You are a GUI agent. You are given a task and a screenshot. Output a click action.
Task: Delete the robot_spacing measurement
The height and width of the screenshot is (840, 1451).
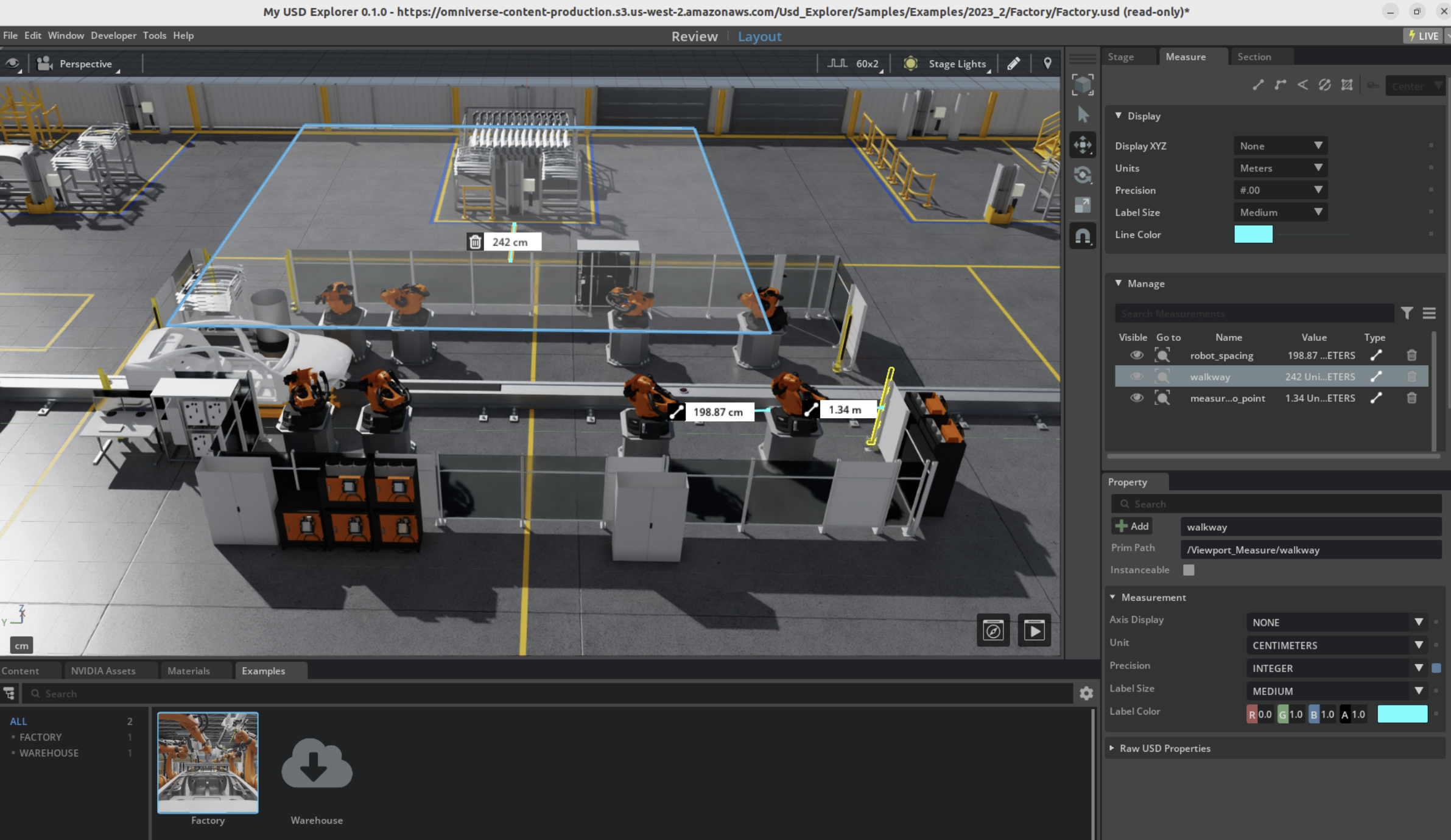(x=1411, y=355)
